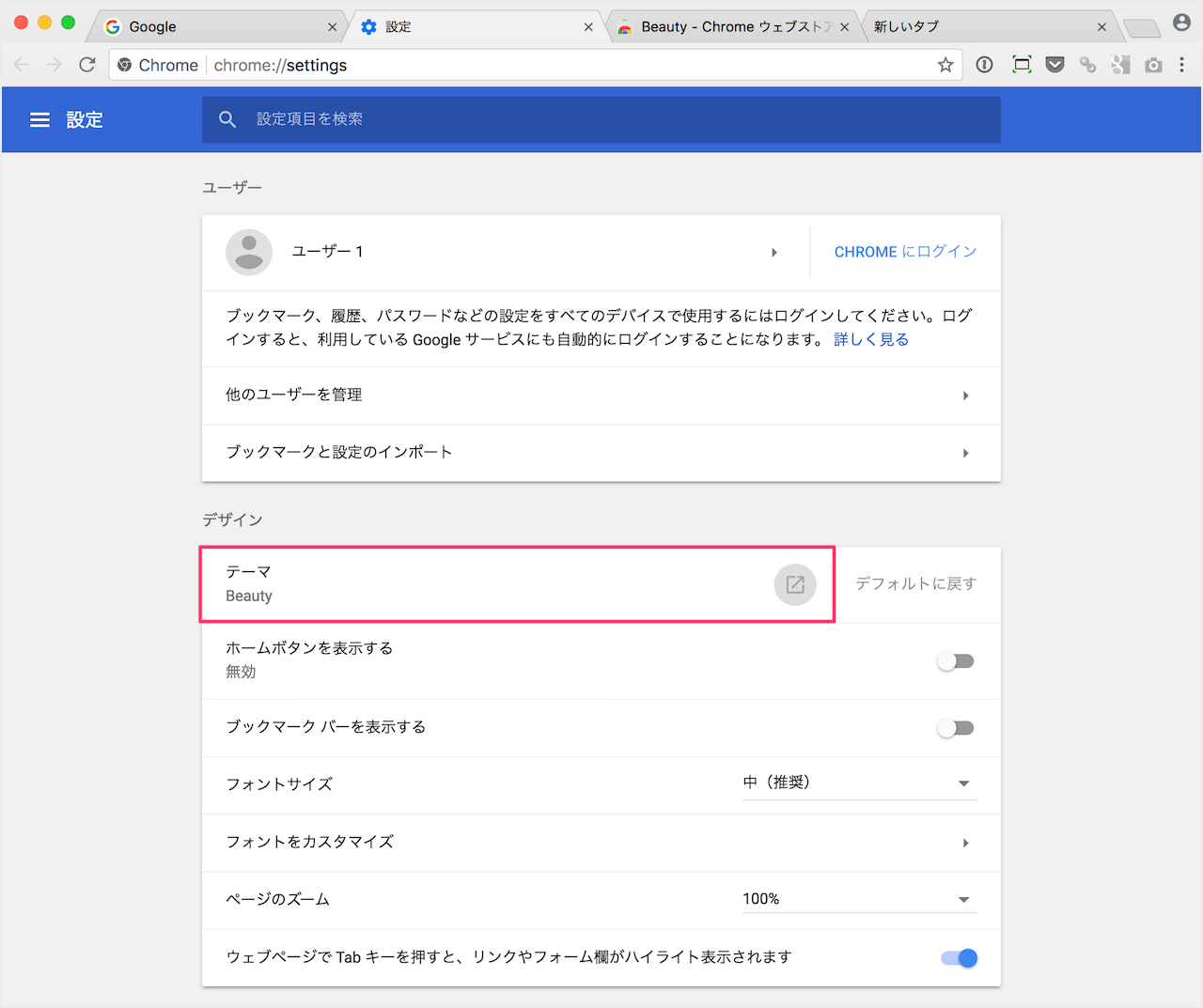Click the 1Password-style circle extension icon
The image size is (1203, 1008).
(985, 65)
